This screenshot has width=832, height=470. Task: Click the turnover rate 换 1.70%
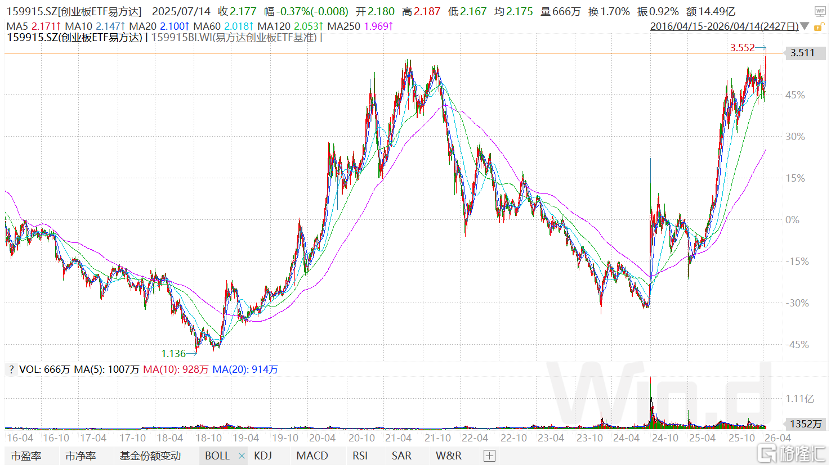pos(609,11)
